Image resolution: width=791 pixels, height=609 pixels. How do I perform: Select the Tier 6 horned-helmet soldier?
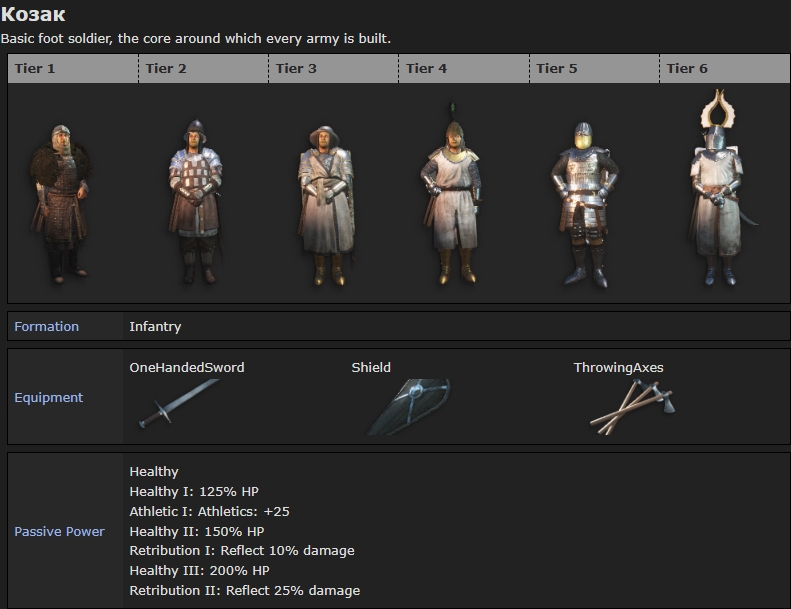click(x=714, y=190)
